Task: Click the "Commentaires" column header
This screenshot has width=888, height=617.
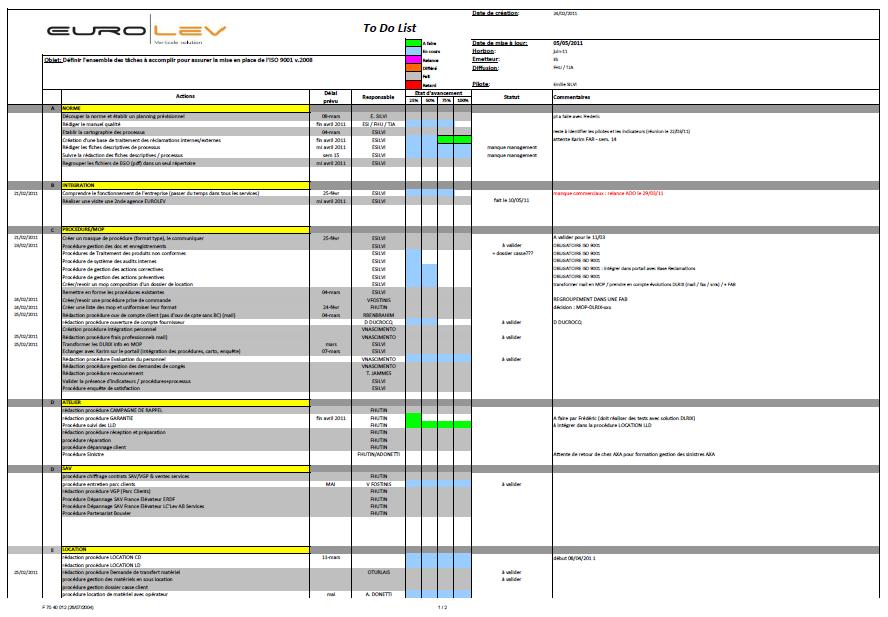Action: pos(571,97)
